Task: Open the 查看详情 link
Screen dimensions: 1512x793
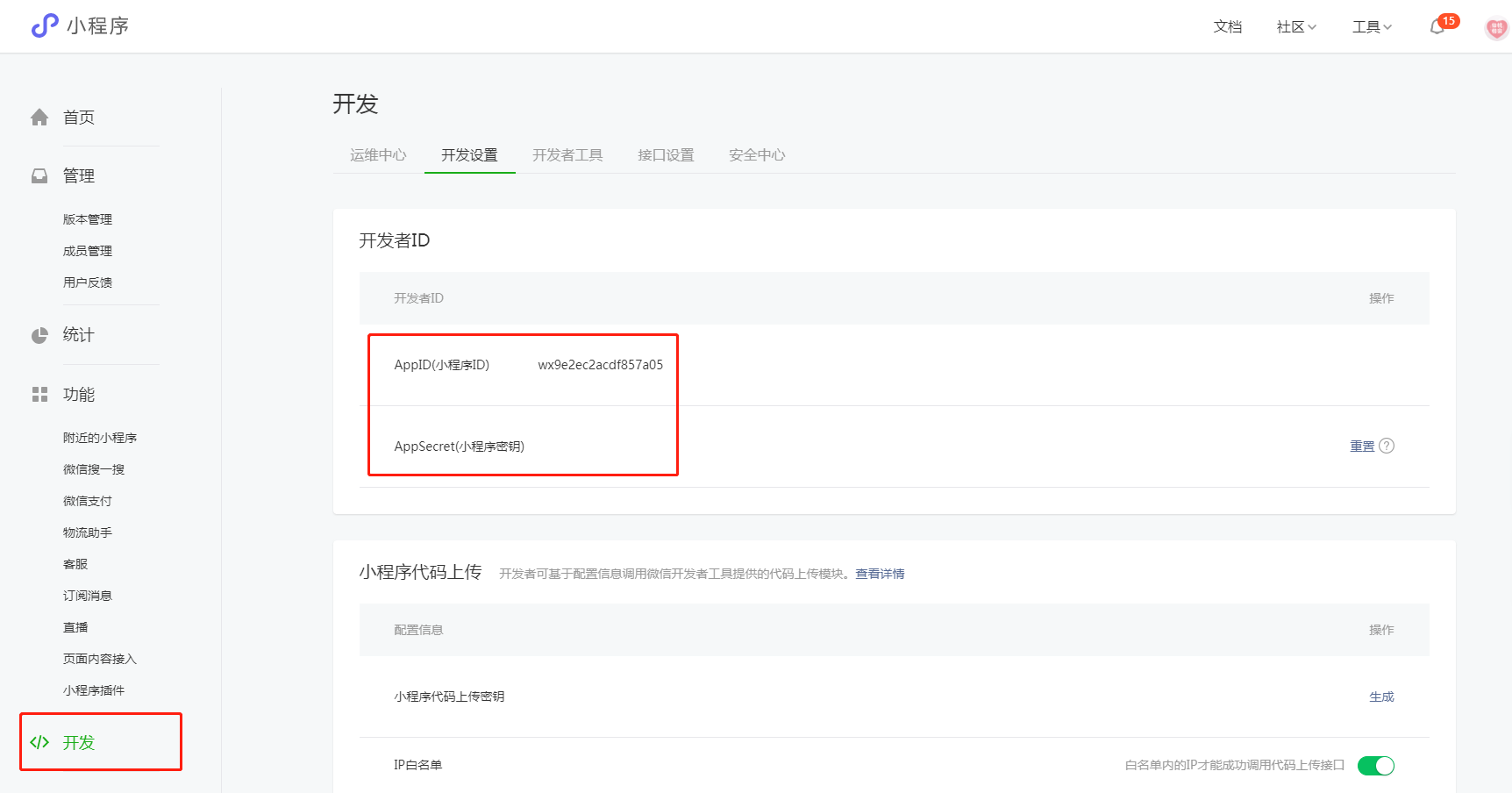Action: click(x=880, y=574)
